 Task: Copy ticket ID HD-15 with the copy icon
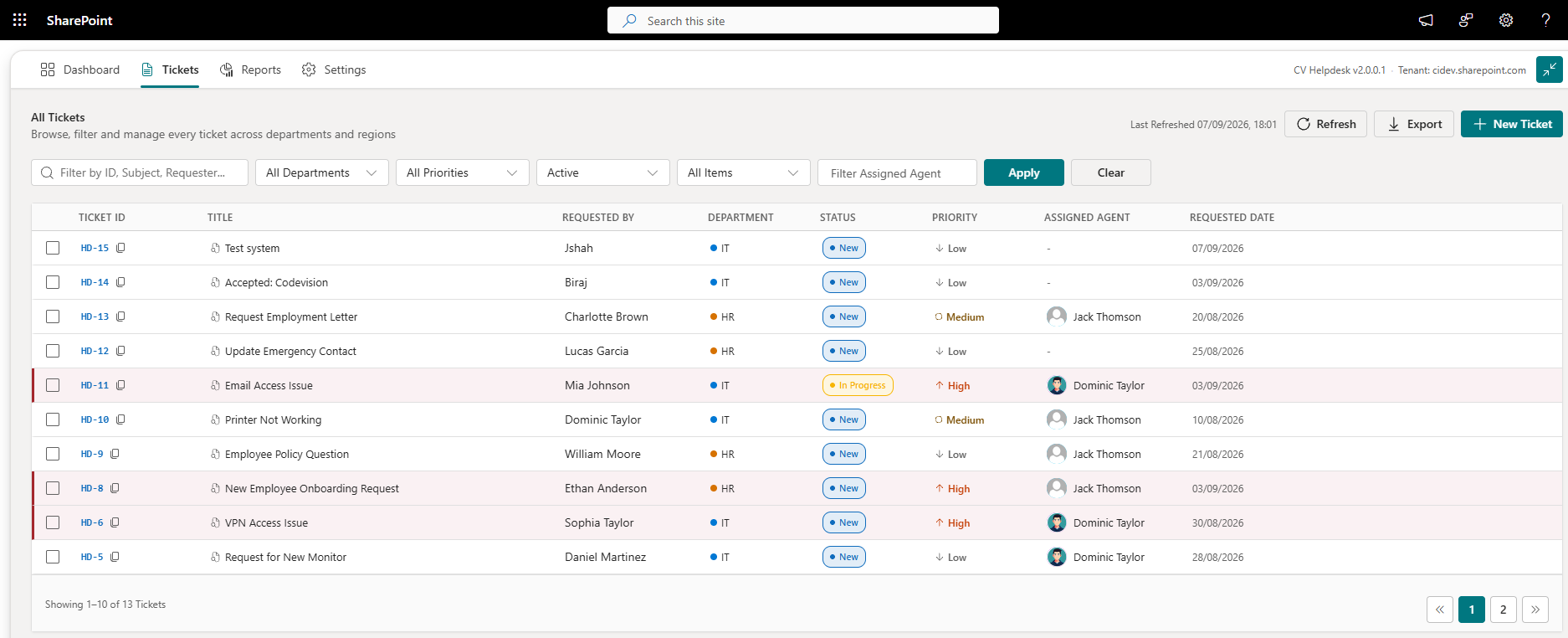click(120, 248)
